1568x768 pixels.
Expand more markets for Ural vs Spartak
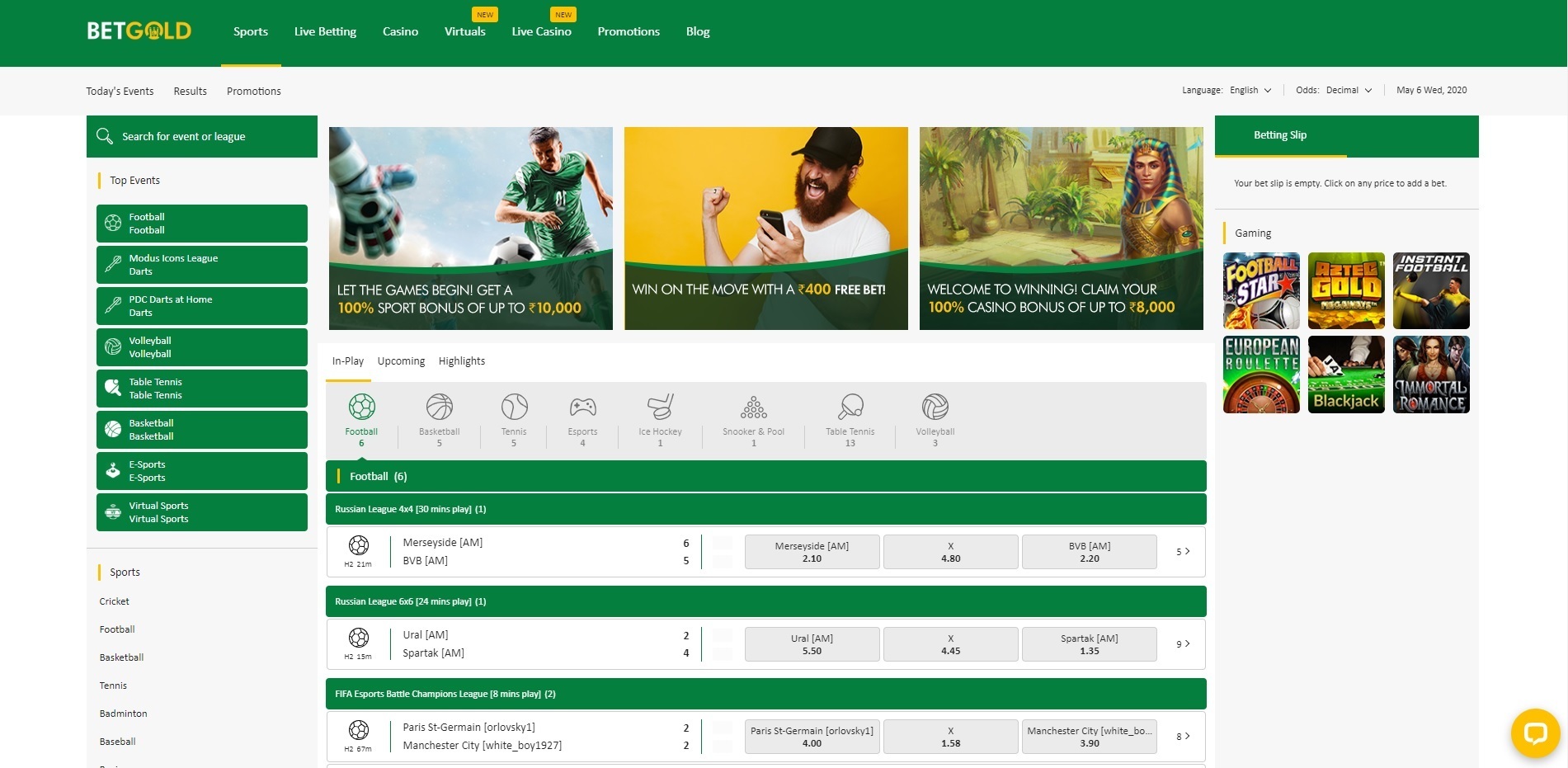[x=1183, y=644]
